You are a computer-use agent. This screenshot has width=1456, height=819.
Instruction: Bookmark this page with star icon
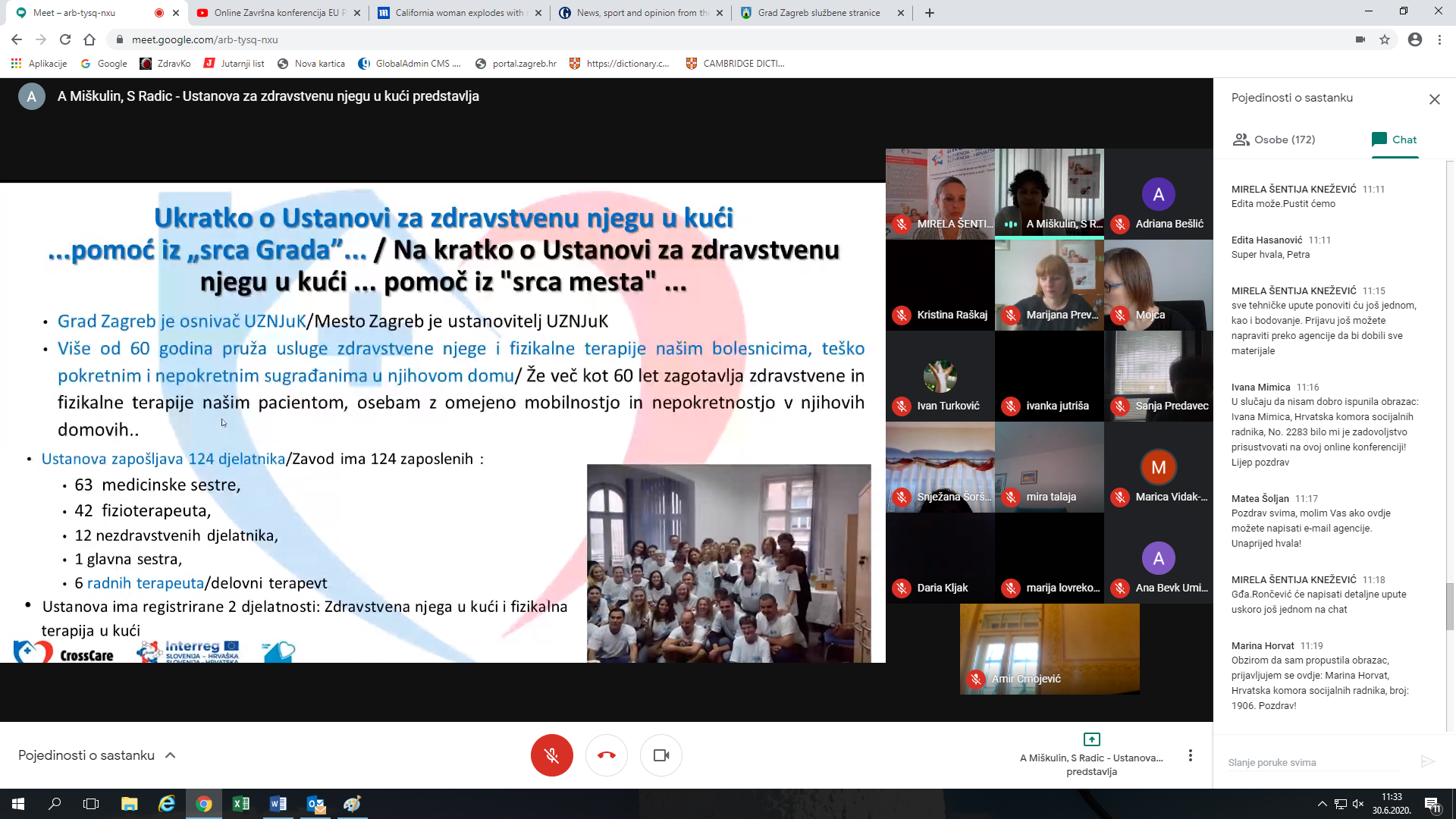1385,39
